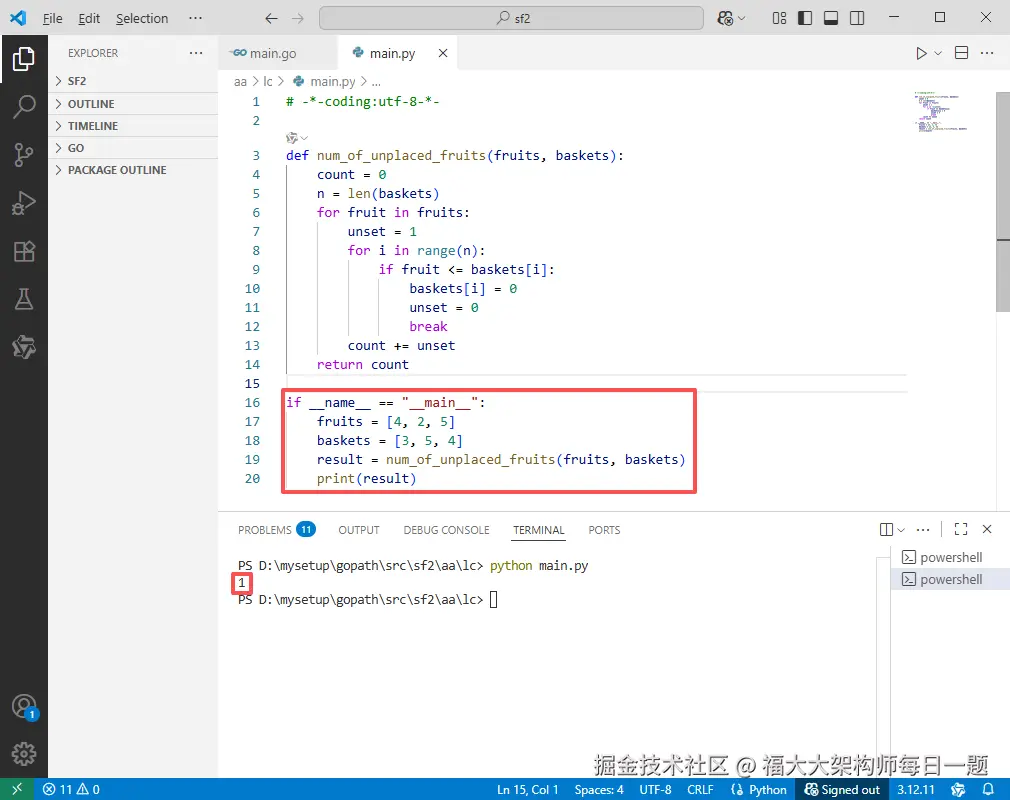Image resolution: width=1010 pixels, height=800 pixels.
Task: Maximize the terminal panel size
Action: coord(961,529)
